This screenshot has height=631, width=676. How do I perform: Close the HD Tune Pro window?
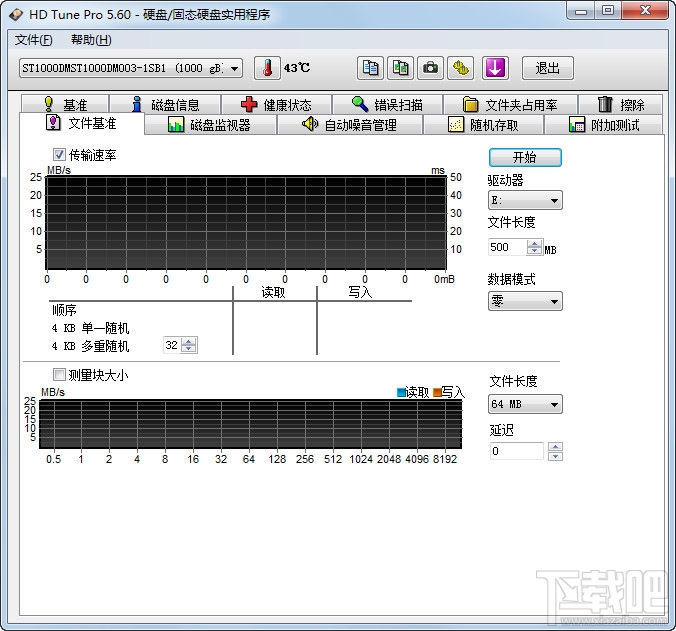(x=645, y=11)
